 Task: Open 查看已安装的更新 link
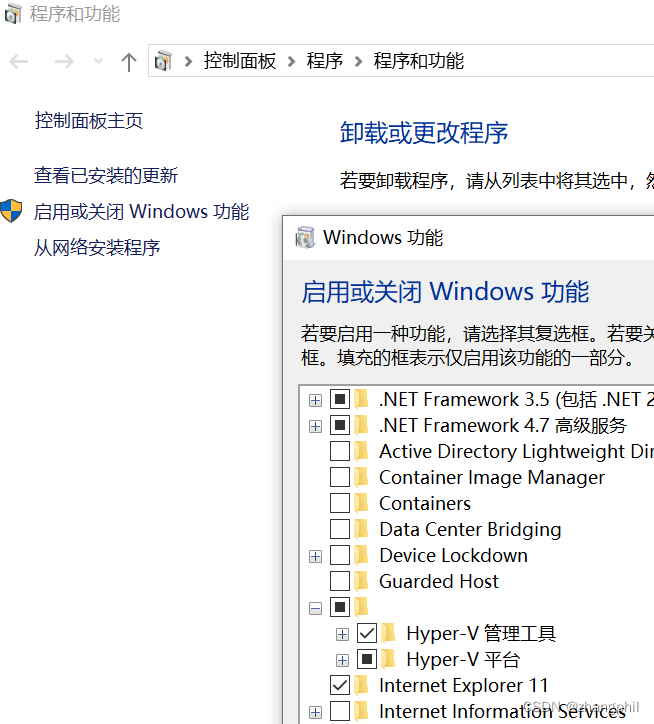[106, 175]
